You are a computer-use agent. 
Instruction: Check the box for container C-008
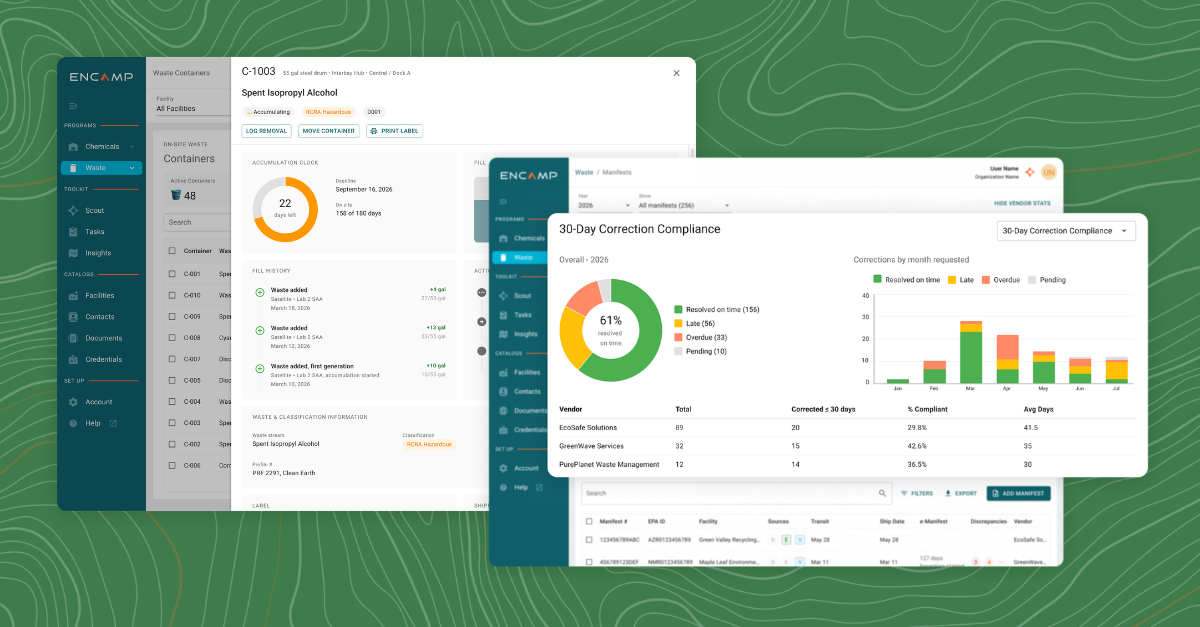tap(172, 337)
